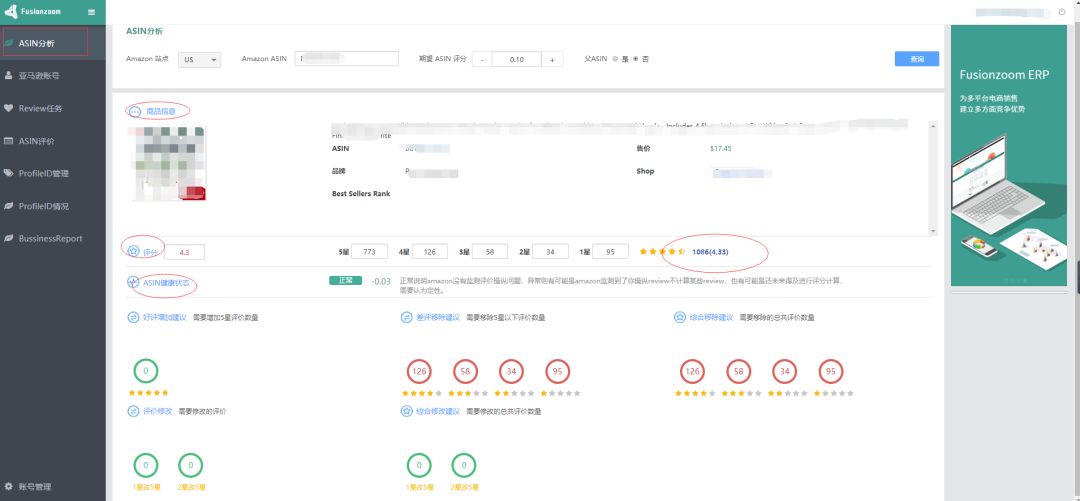Viewport: 1080px width, 501px height.
Task: Open Review任务 in the sidebar
Action: [x=40, y=108]
